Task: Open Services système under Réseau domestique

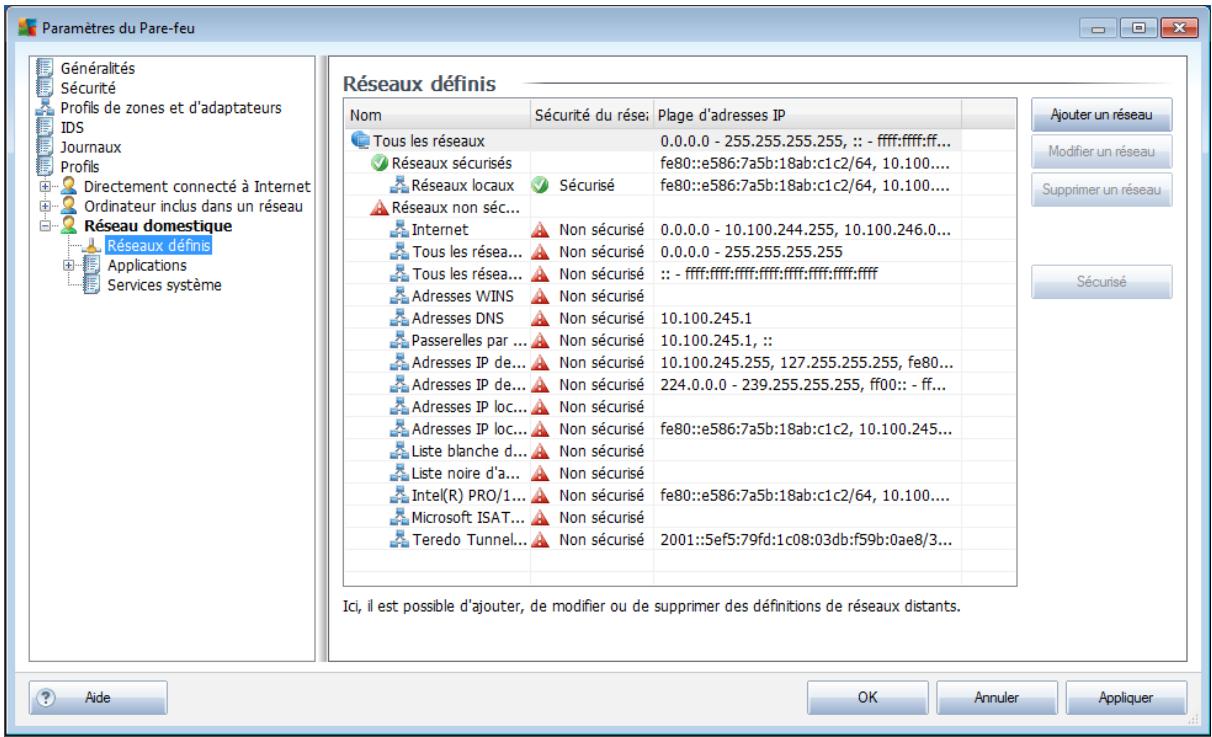Action: 163,285
